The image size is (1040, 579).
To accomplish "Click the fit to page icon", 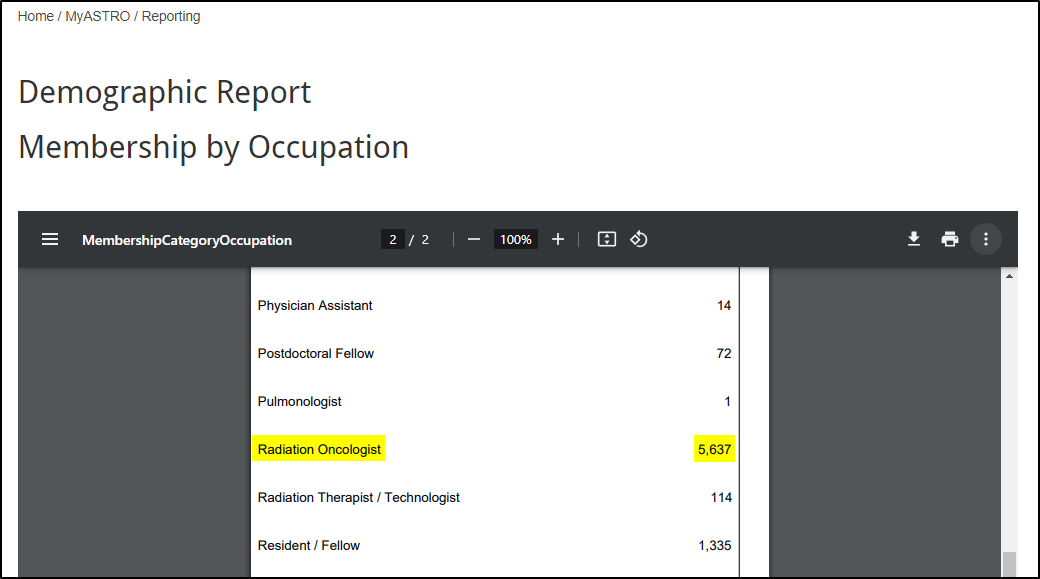I will [606, 240].
